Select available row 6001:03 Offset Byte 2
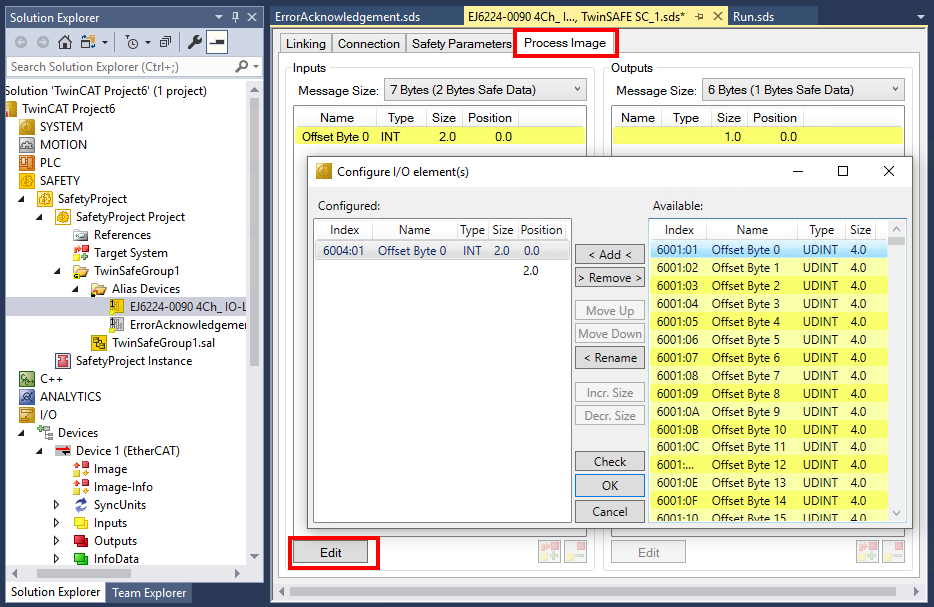The height and width of the screenshot is (607, 934). (769, 285)
